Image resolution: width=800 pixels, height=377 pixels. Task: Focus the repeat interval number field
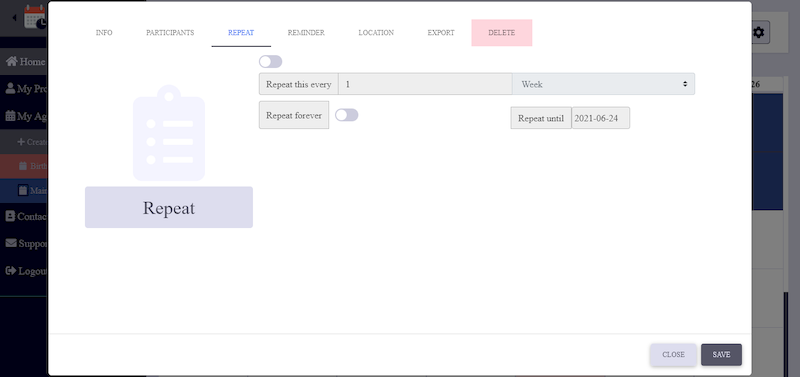[425, 84]
